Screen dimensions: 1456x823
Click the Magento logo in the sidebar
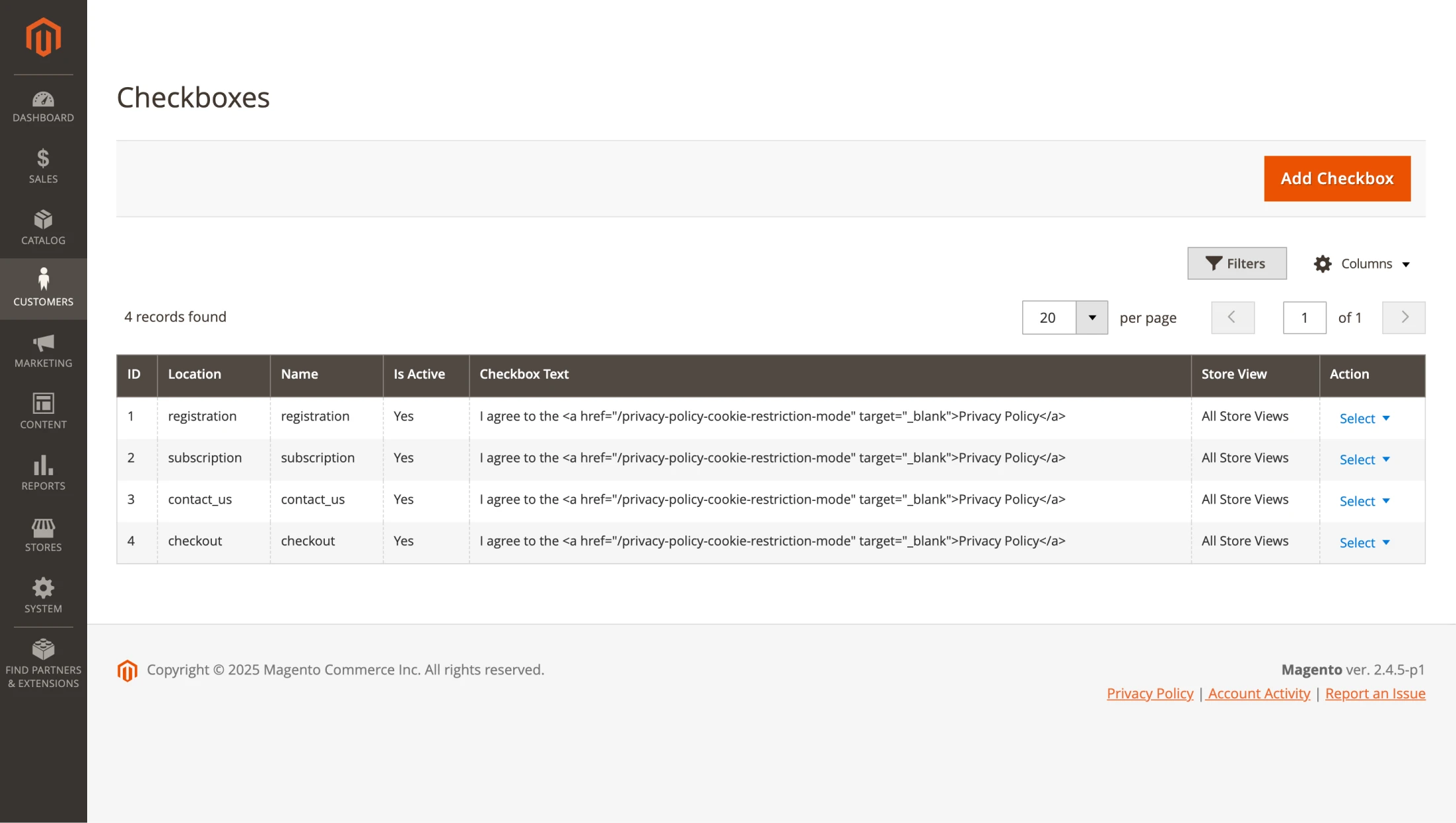(42, 38)
